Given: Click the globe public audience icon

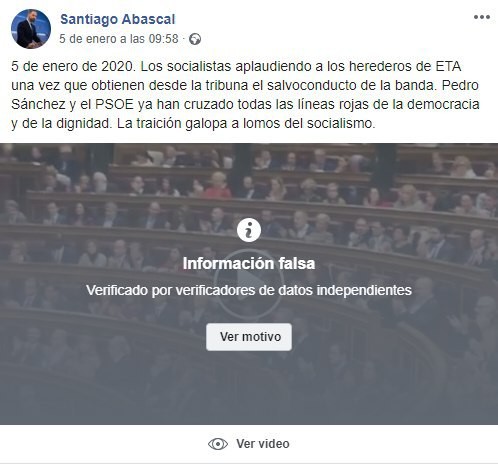Looking at the screenshot, I should pos(195,39).
